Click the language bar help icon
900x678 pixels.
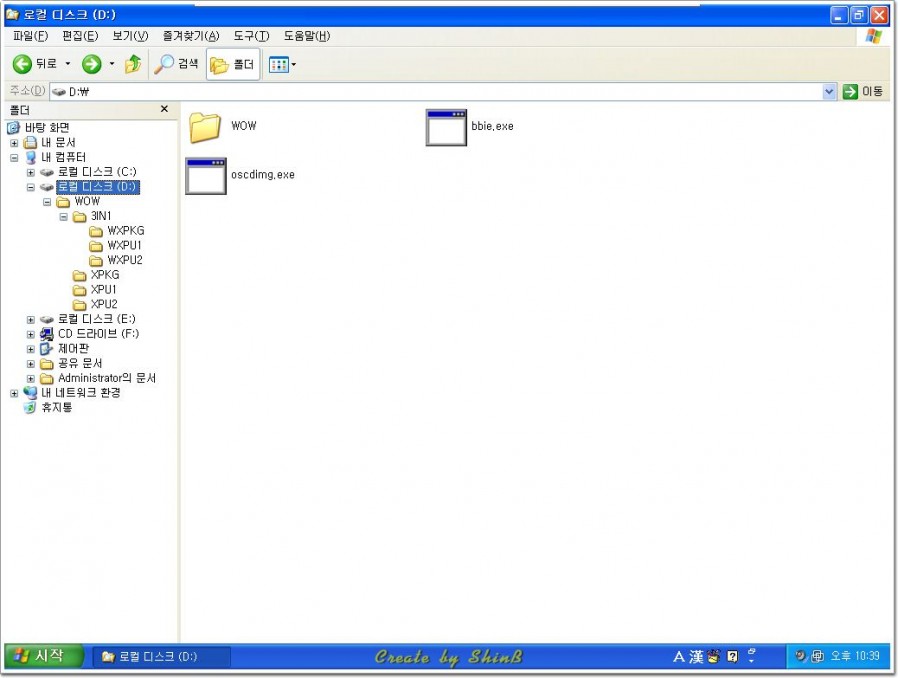click(732, 657)
